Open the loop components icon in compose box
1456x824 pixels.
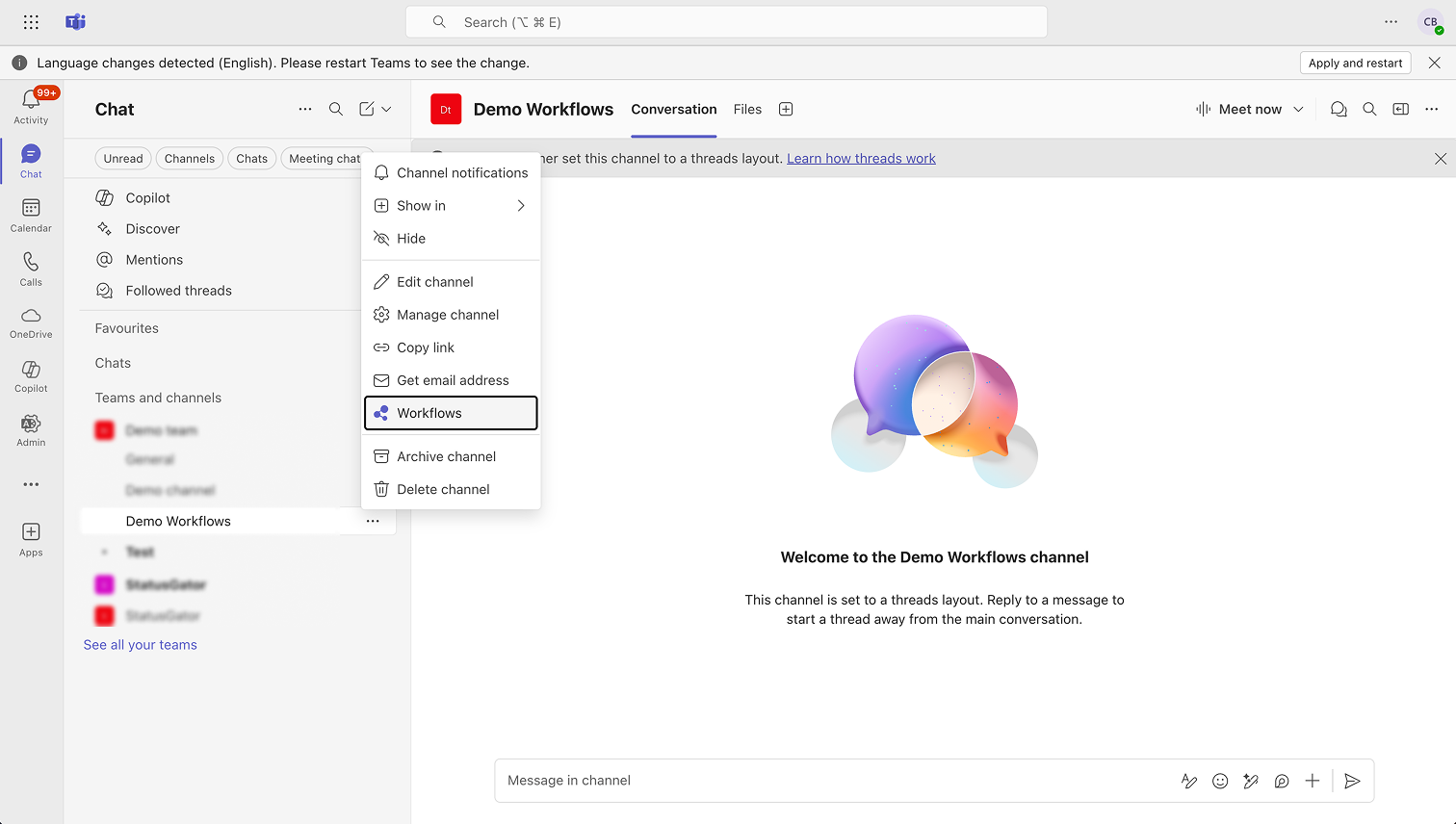[1282, 781]
